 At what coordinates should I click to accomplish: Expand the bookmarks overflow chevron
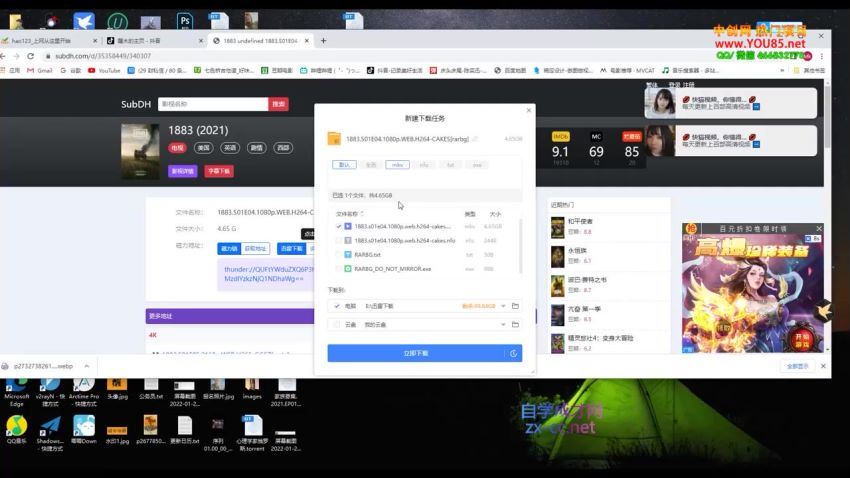[x=782, y=70]
